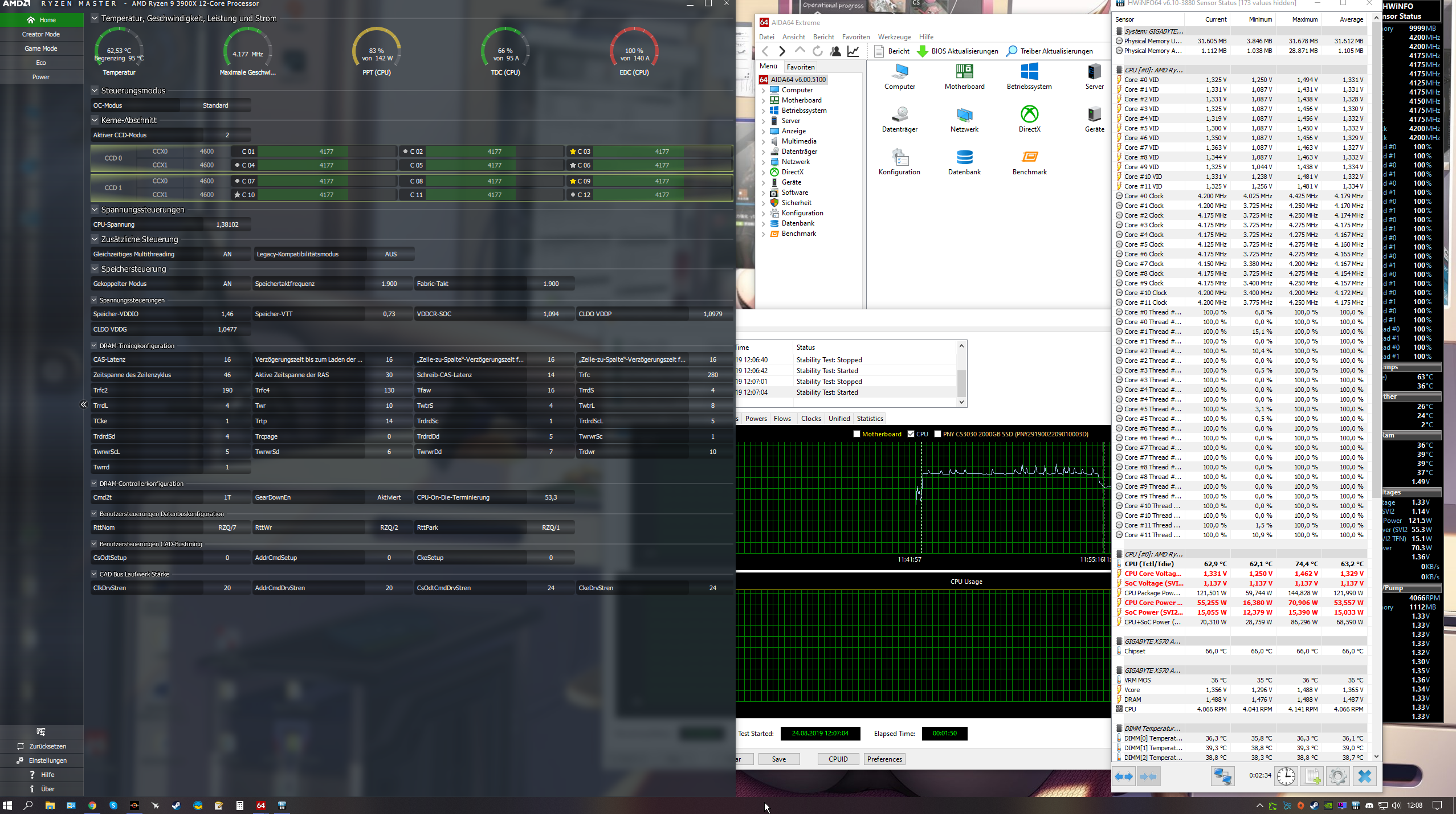The image size is (1456, 814).
Task: Collapse the DRAM-Timingkonfiguration section
Action: [94, 346]
